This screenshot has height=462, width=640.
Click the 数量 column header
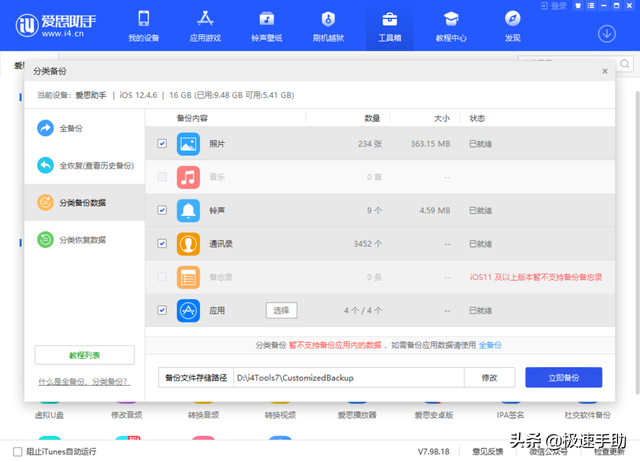[x=372, y=118]
